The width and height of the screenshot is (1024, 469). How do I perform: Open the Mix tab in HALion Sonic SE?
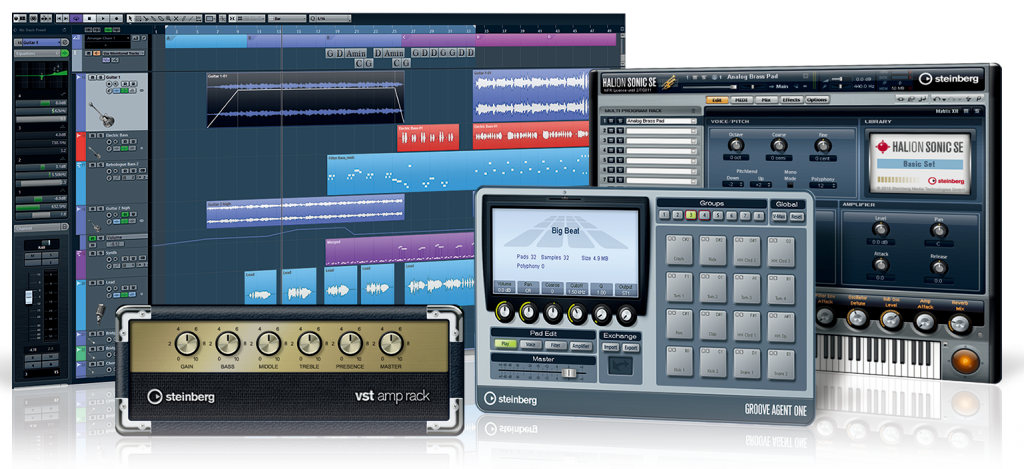(766, 100)
